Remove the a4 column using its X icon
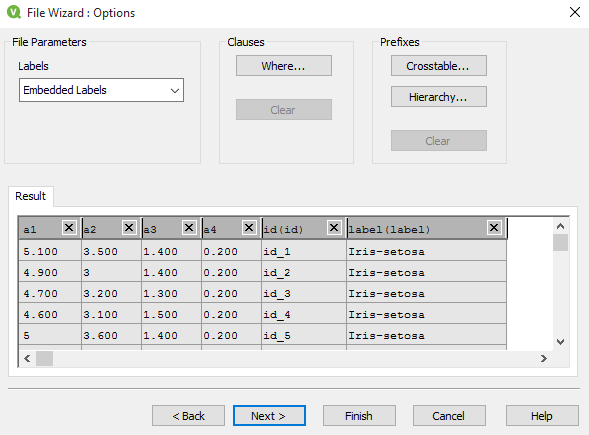The width and height of the screenshot is (589, 435). [x=249, y=228]
